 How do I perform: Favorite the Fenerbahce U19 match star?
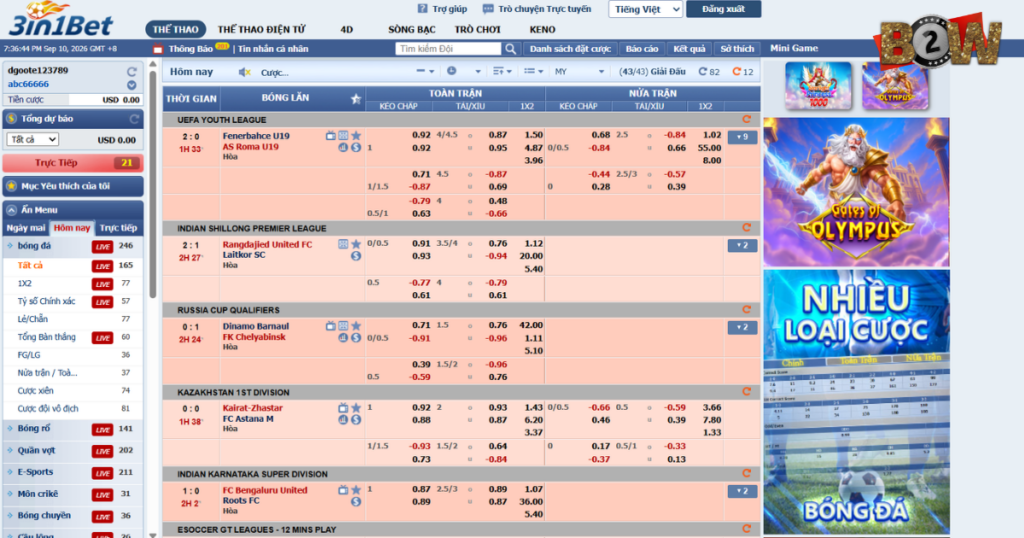click(356, 136)
